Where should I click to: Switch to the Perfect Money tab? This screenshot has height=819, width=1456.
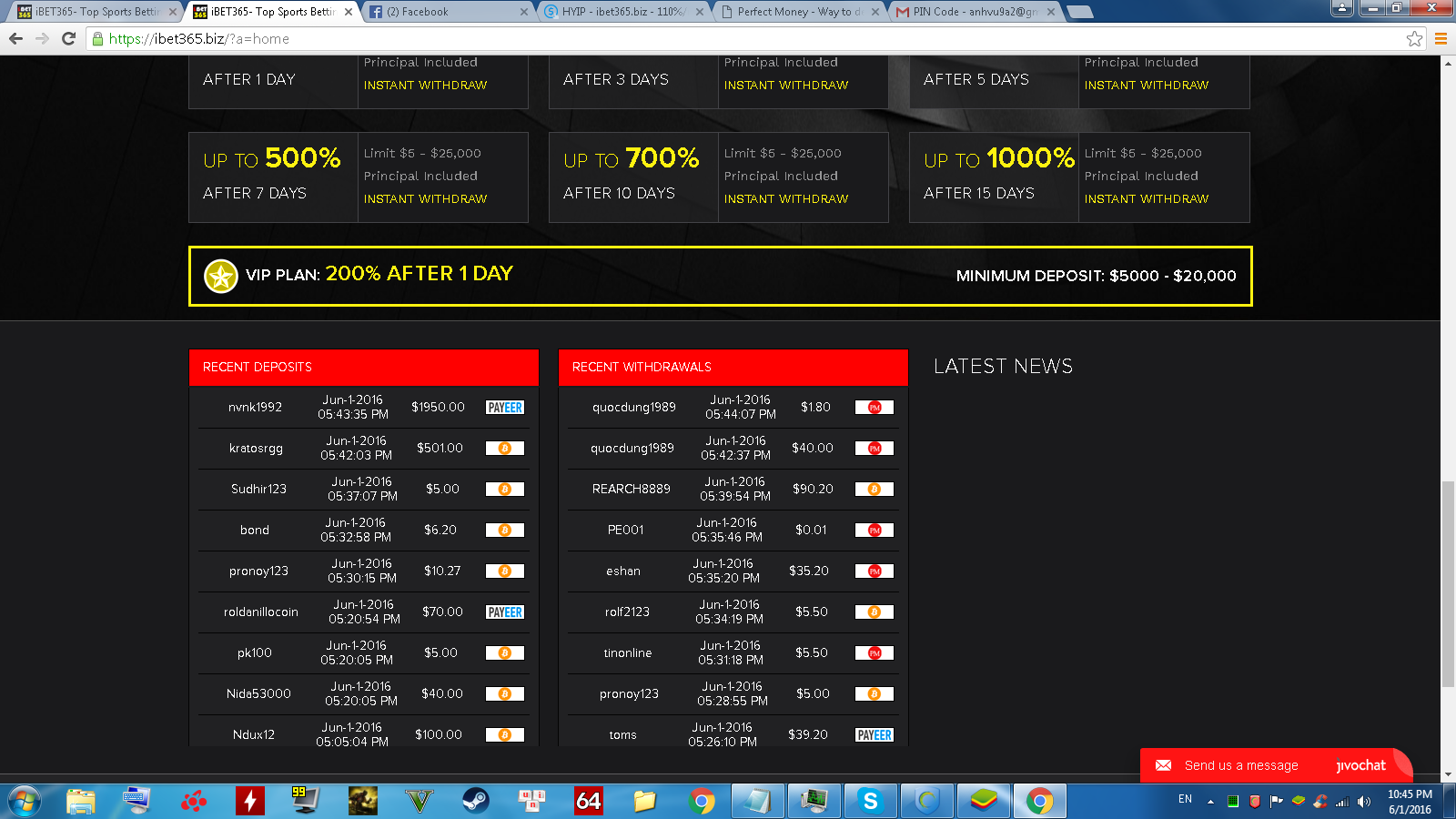coord(799,12)
